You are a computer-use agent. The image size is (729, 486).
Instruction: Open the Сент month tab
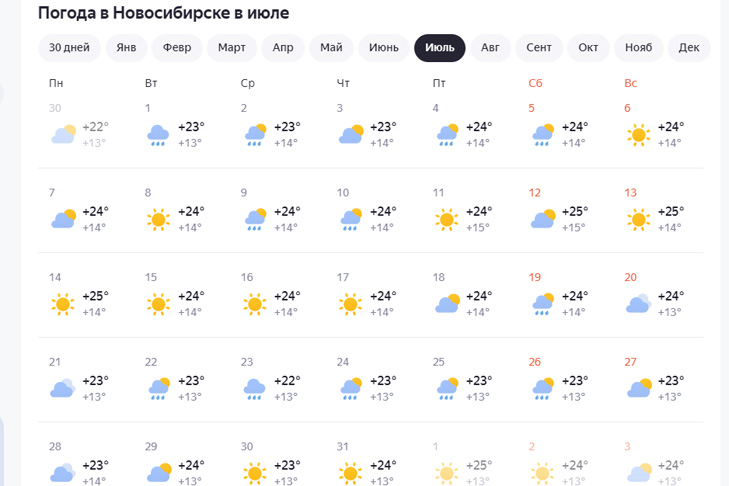pos(538,48)
